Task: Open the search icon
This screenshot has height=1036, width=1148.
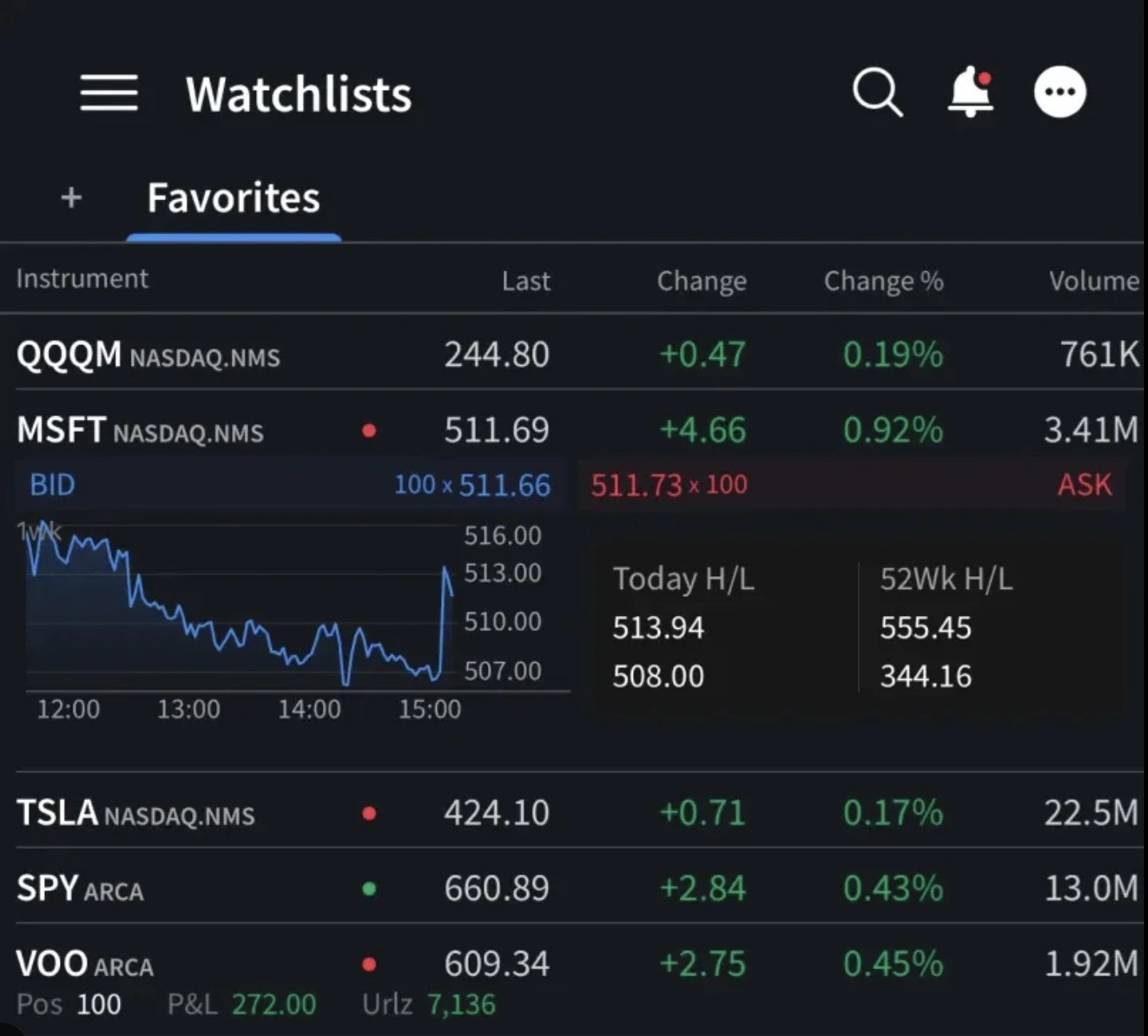Action: [877, 91]
